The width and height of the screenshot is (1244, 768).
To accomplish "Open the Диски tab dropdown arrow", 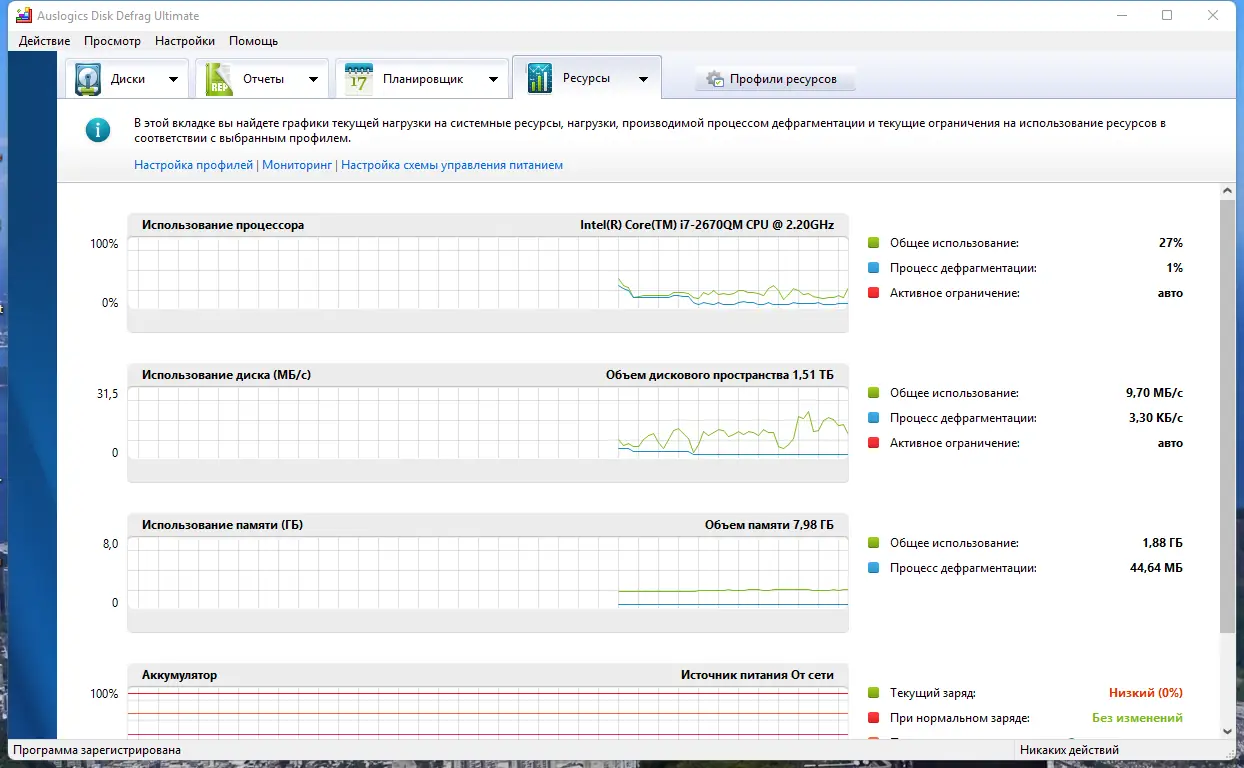I will [x=173, y=79].
